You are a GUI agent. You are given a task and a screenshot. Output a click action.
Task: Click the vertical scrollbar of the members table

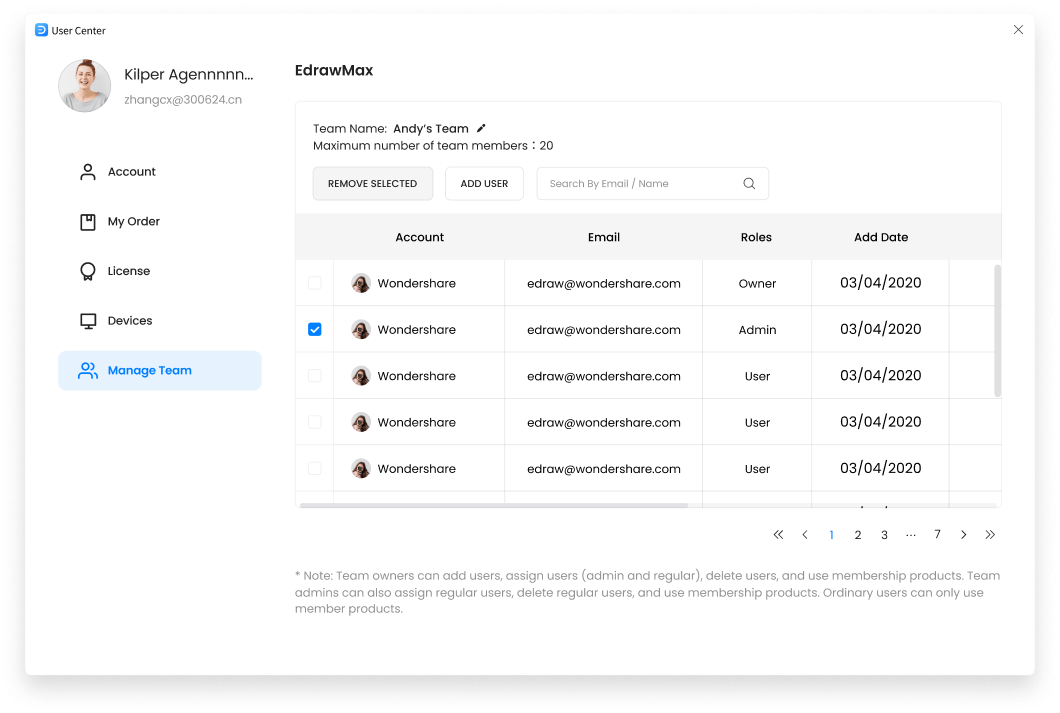(x=997, y=330)
